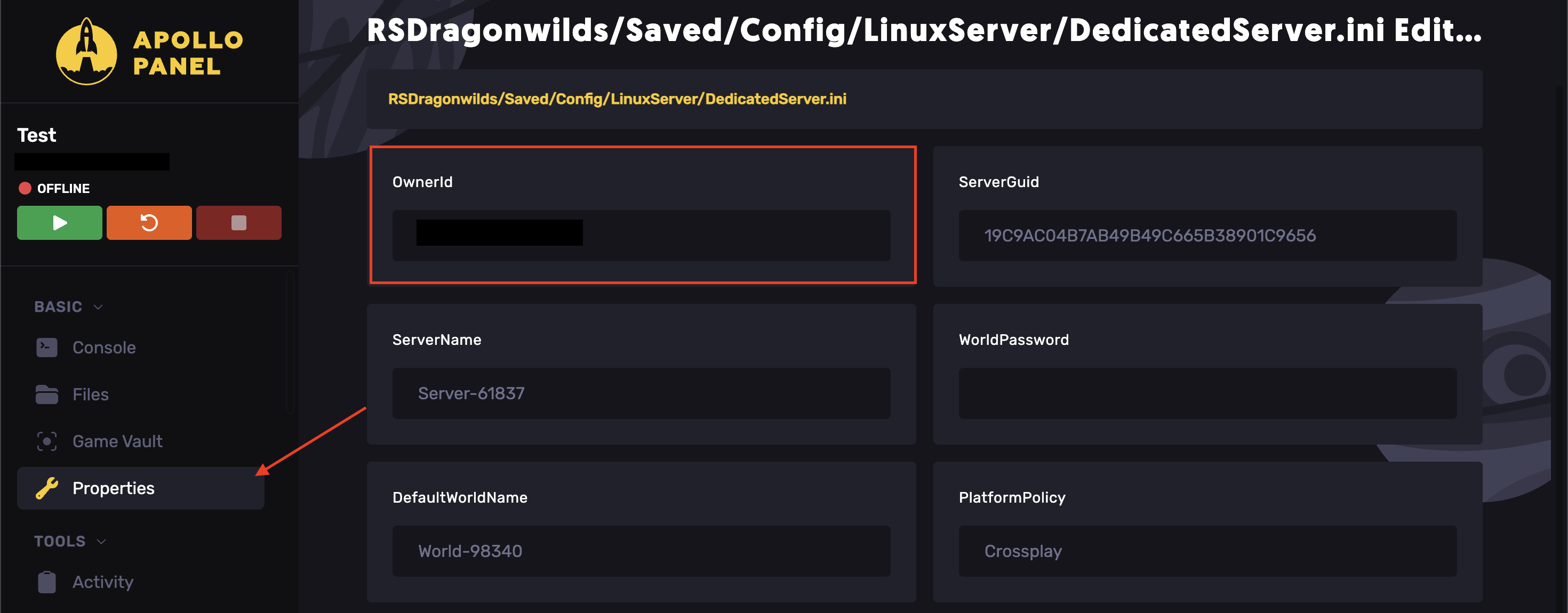1568x613 pixels.
Task: Focus the OwnerId input field
Action: (642, 236)
